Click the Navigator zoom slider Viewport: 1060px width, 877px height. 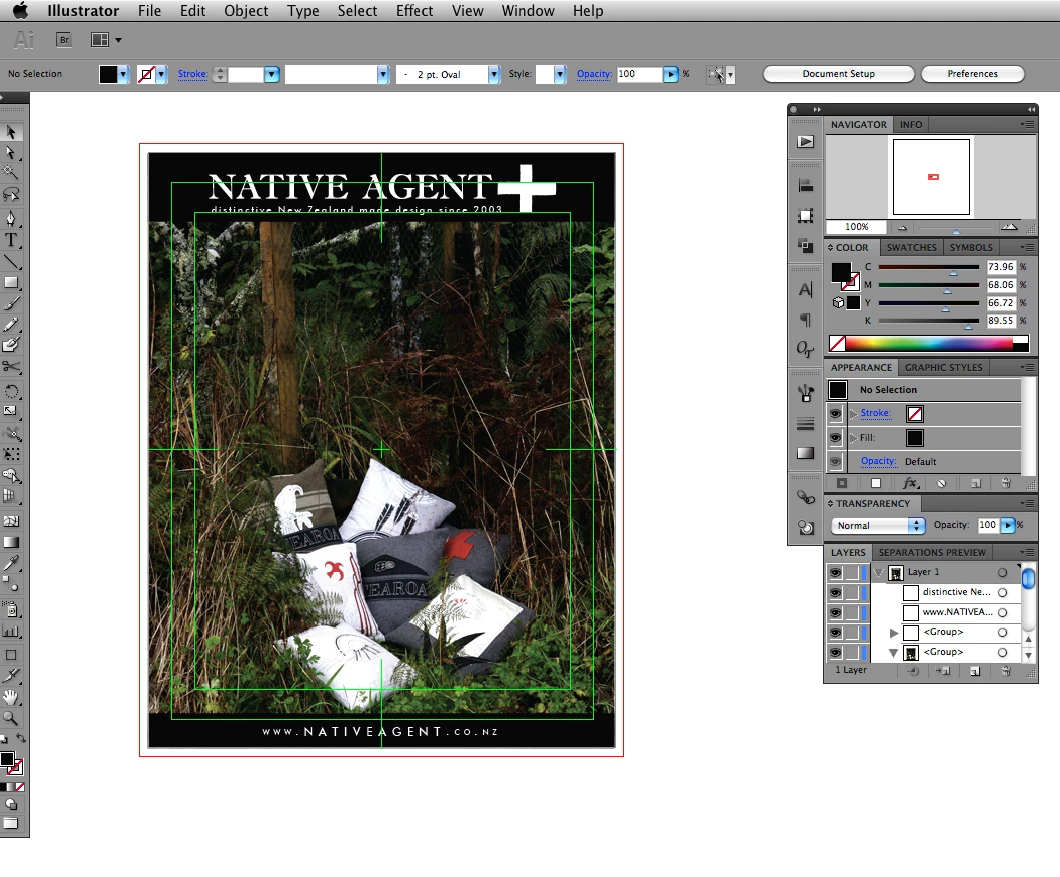click(x=956, y=229)
